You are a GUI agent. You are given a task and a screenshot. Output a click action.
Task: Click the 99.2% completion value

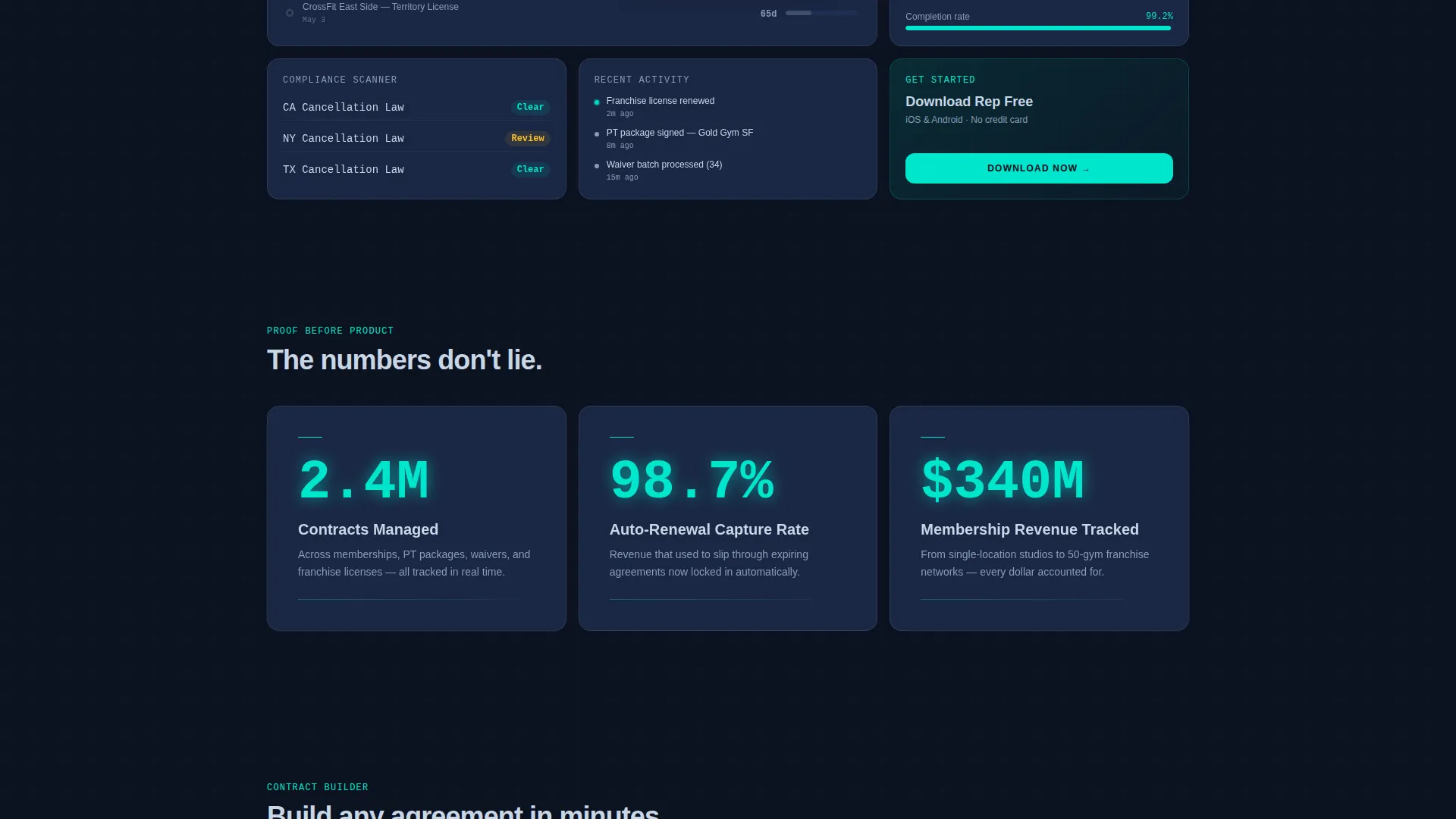click(1159, 17)
